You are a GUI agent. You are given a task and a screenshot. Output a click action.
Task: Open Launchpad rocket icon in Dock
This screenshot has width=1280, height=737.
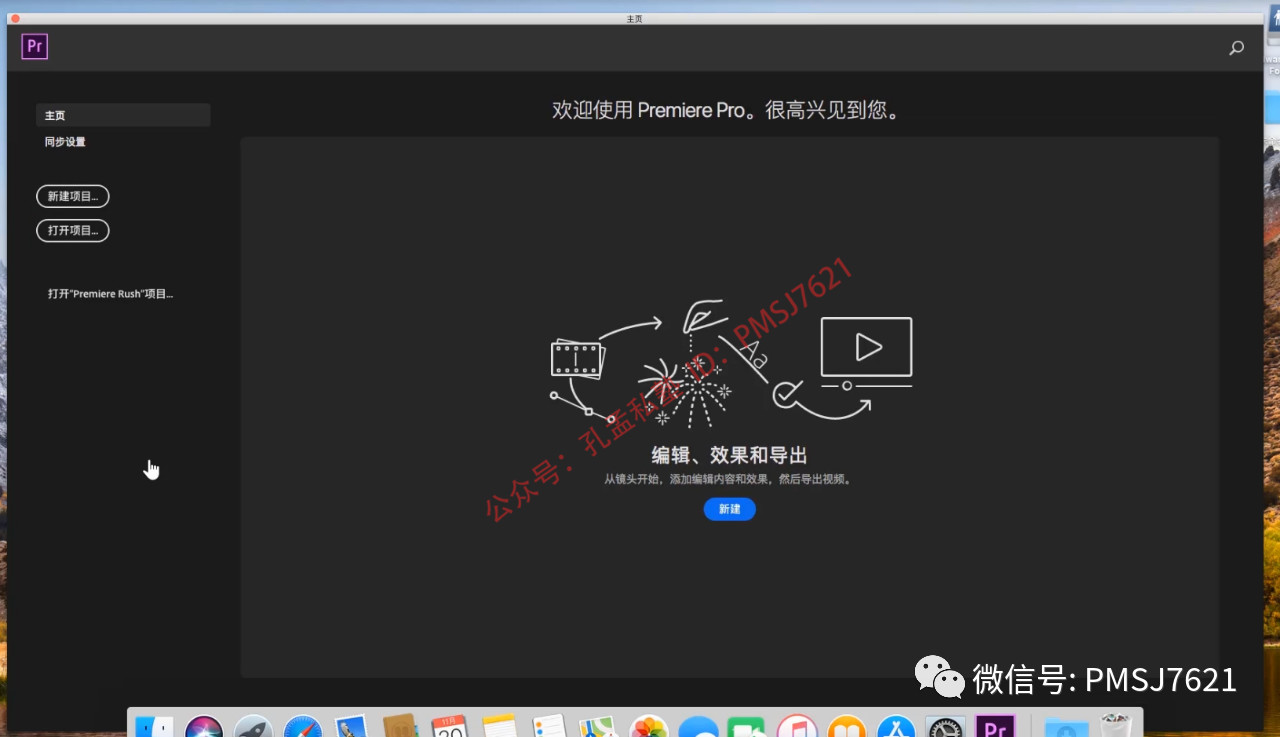click(x=253, y=727)
